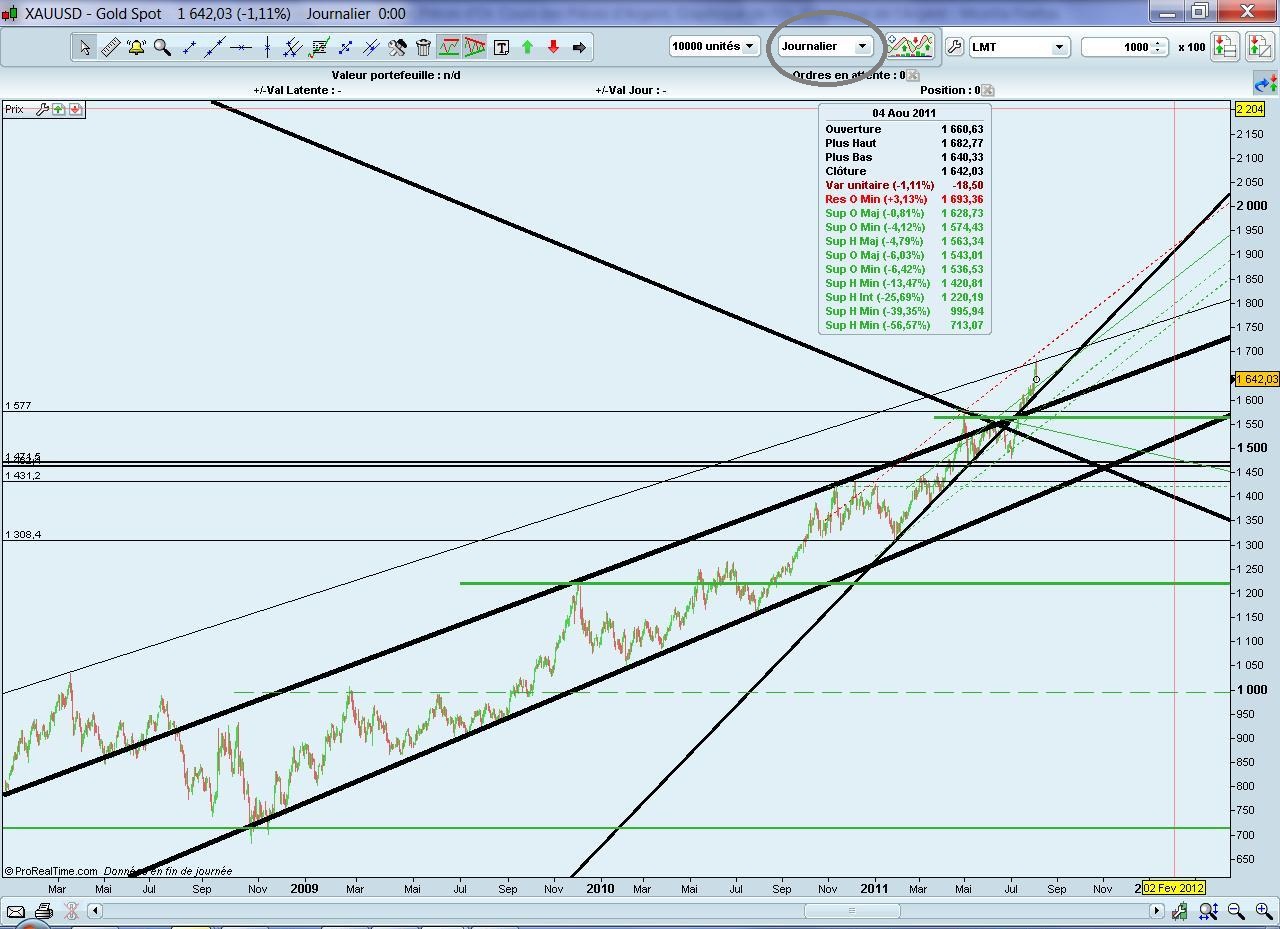Image resolution: width=1280 pixels, height=929 pixels.
Task: Expand the 10000 unités dropdown
Action: point(713,46)
